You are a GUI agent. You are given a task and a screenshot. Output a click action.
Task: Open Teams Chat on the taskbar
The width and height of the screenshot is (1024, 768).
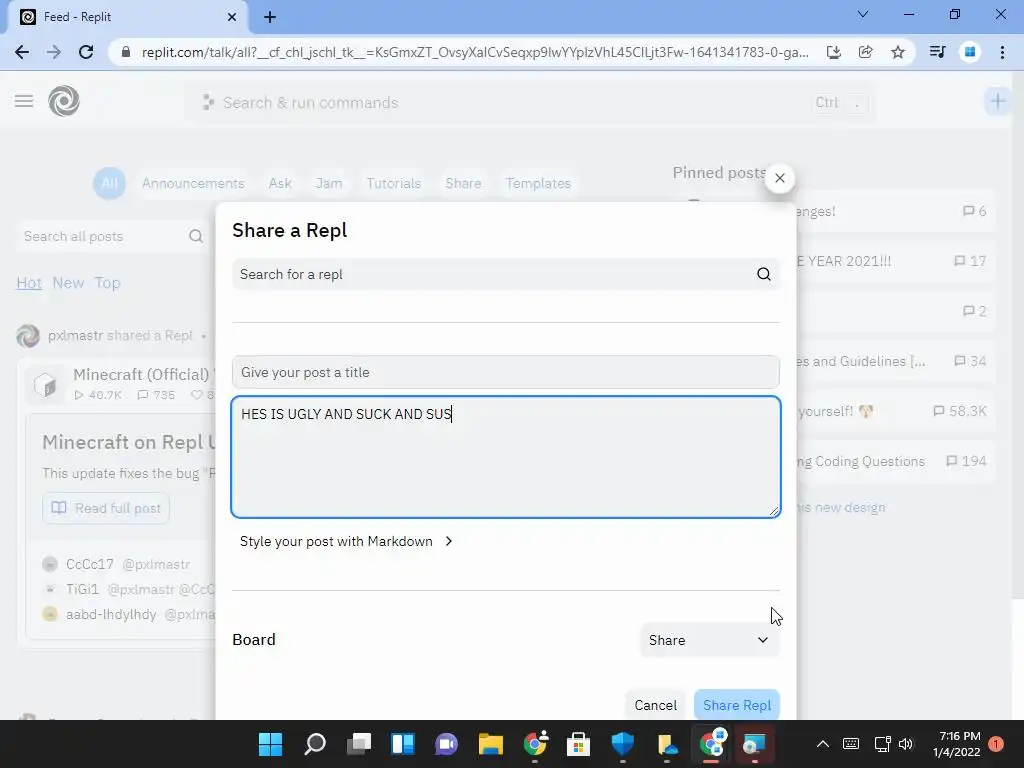point(447,744)
